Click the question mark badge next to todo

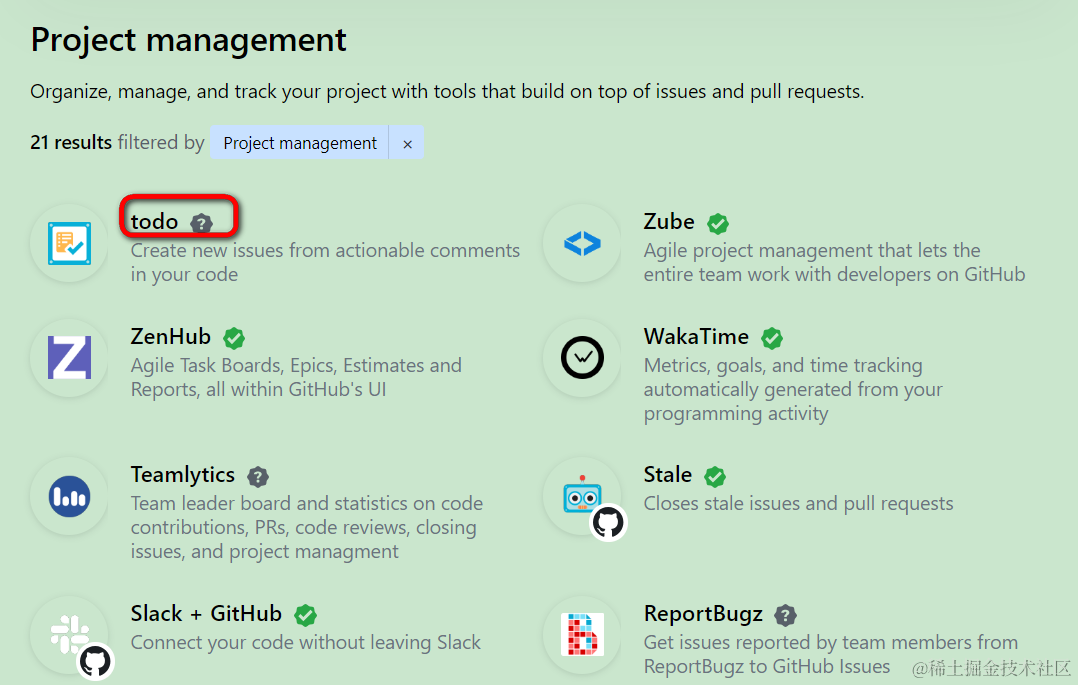pyautogui.click(x=201, y=222)
